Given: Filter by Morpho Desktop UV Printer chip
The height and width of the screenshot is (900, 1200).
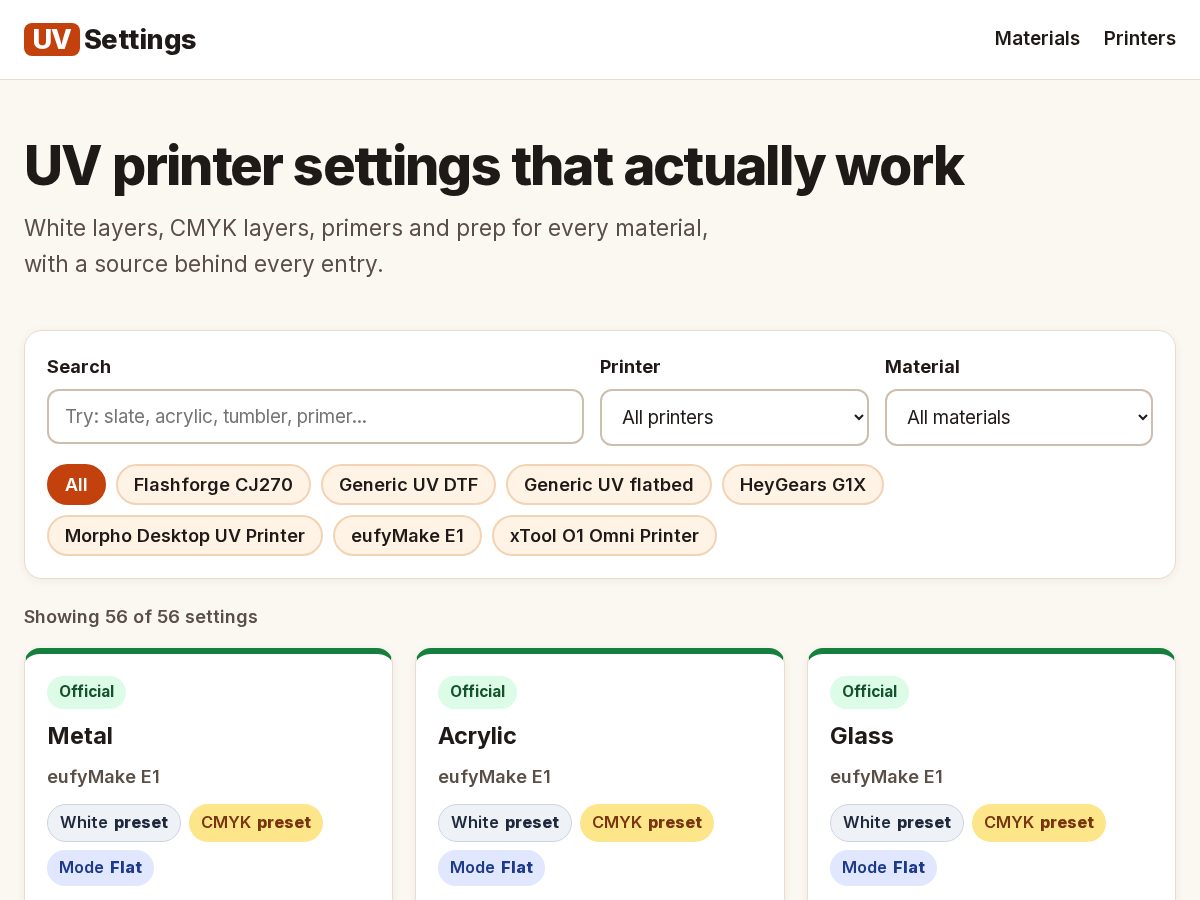Looking at the screenshot, I should click(185, 536).
